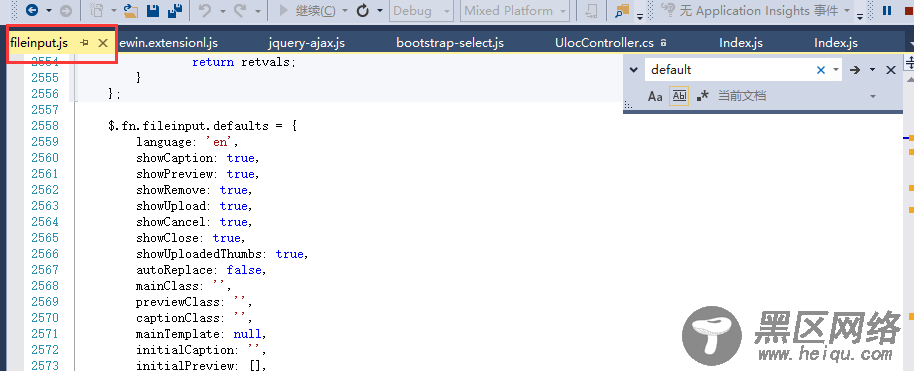
Task: Open the Find Next options dropdown
Action: click(x=872, y=70)
